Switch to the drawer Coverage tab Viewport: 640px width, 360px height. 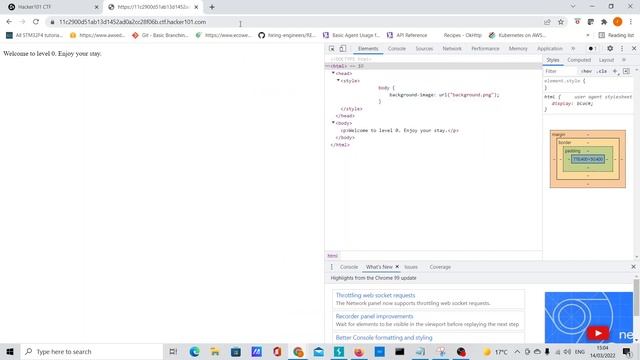pos(440,267)
